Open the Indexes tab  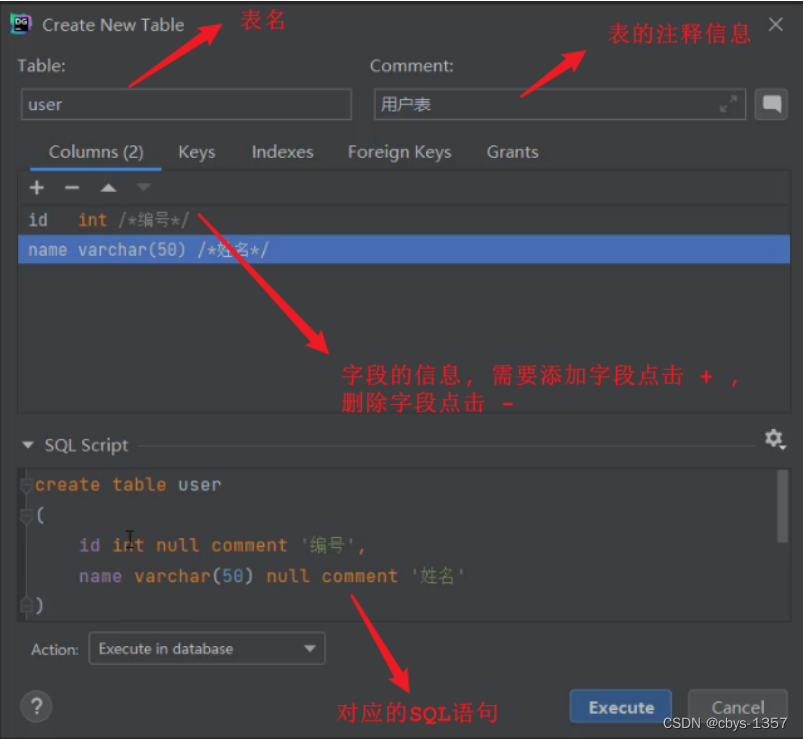tap(282, 152)
